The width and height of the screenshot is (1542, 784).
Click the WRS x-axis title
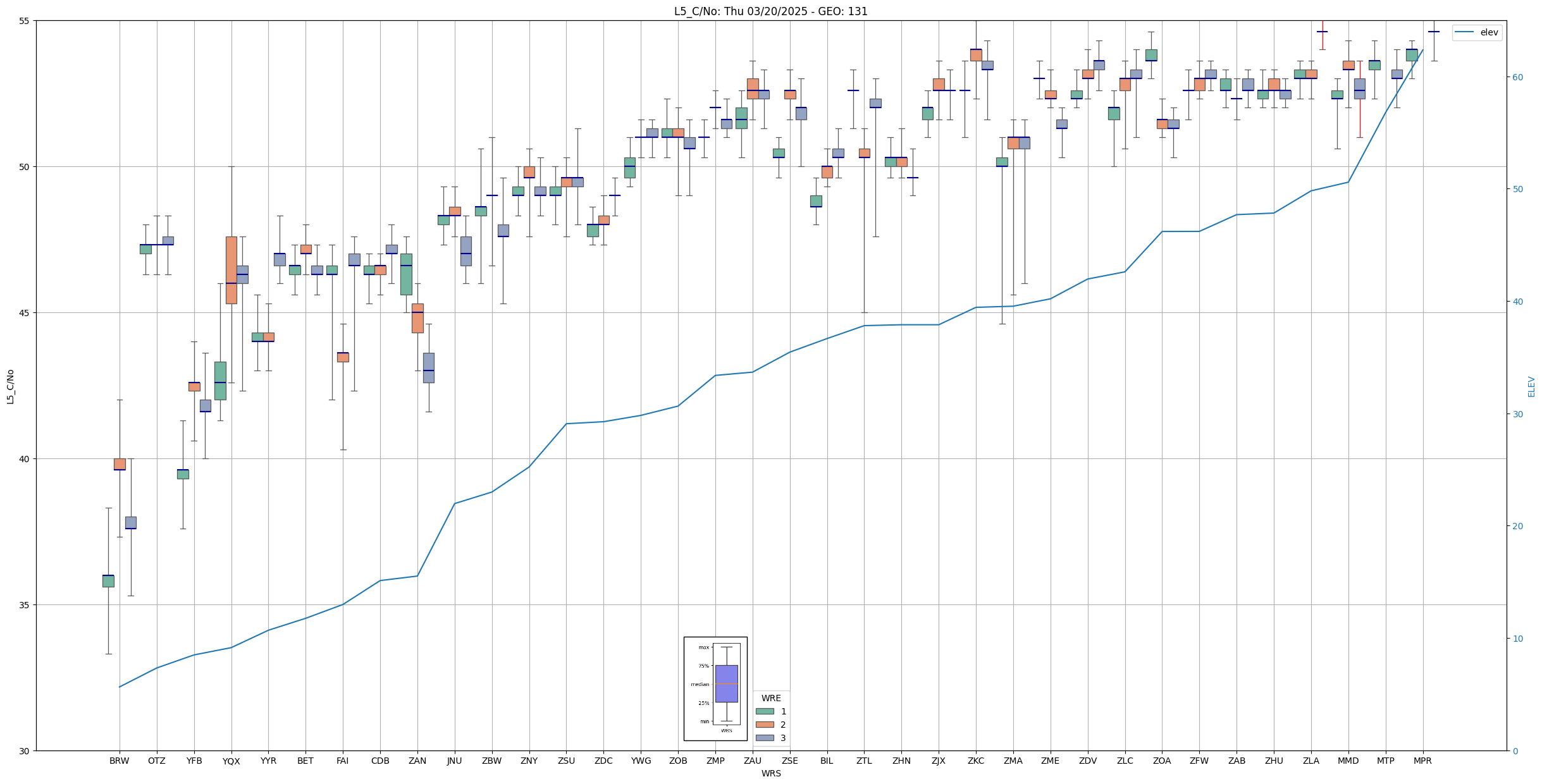coord(770,773)
